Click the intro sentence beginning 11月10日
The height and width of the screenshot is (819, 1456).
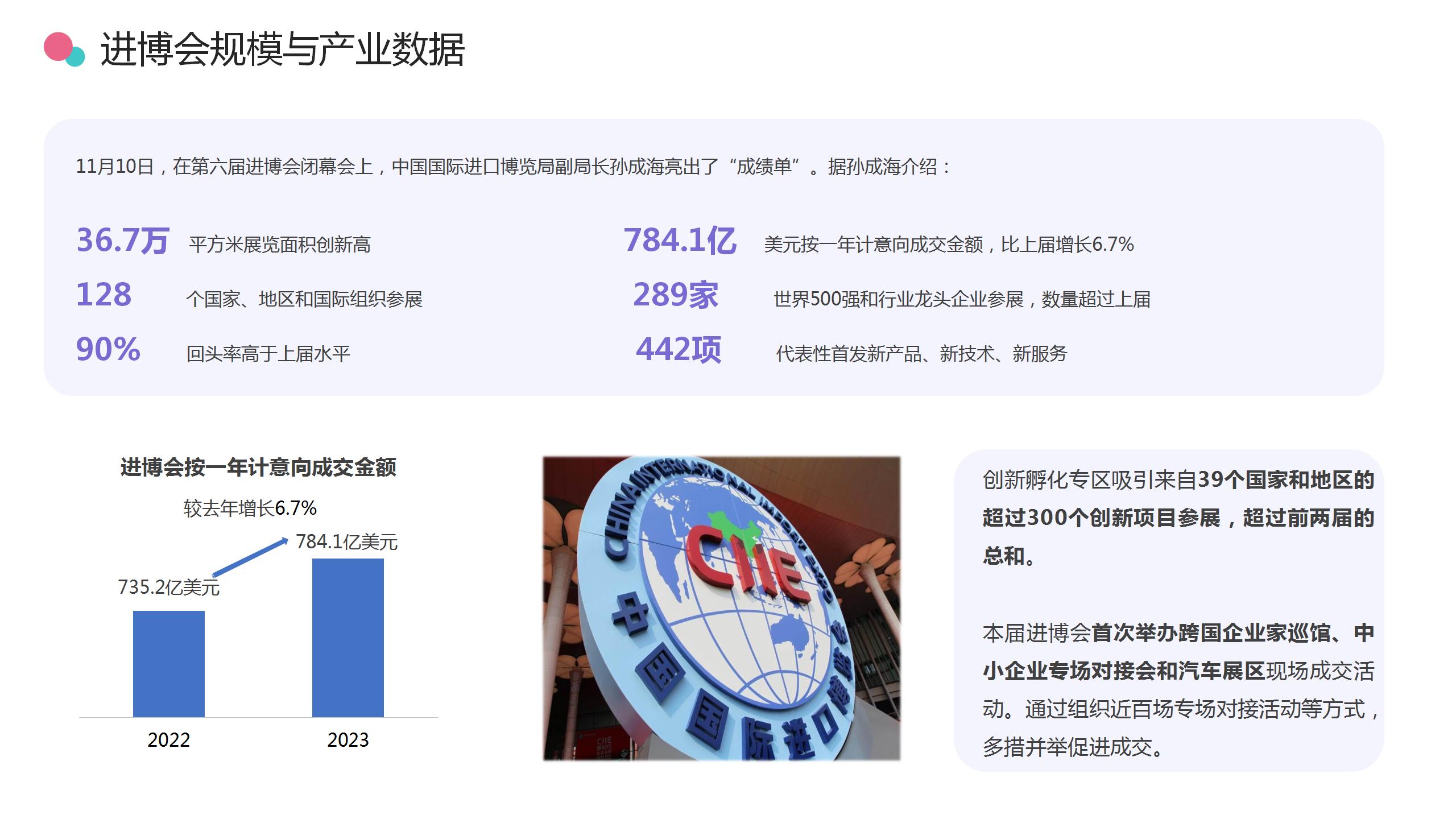coord(514,167)
